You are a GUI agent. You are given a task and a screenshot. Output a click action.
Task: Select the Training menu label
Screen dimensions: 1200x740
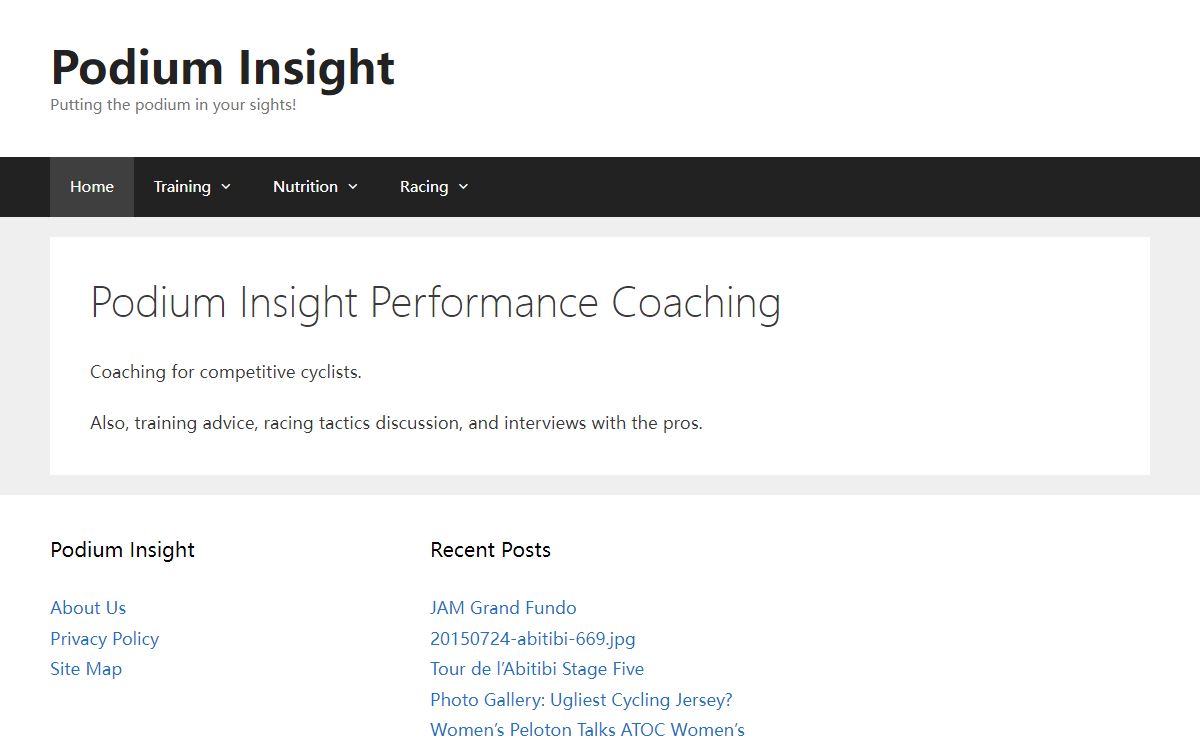pyautogui.click(x=182, y=187)
